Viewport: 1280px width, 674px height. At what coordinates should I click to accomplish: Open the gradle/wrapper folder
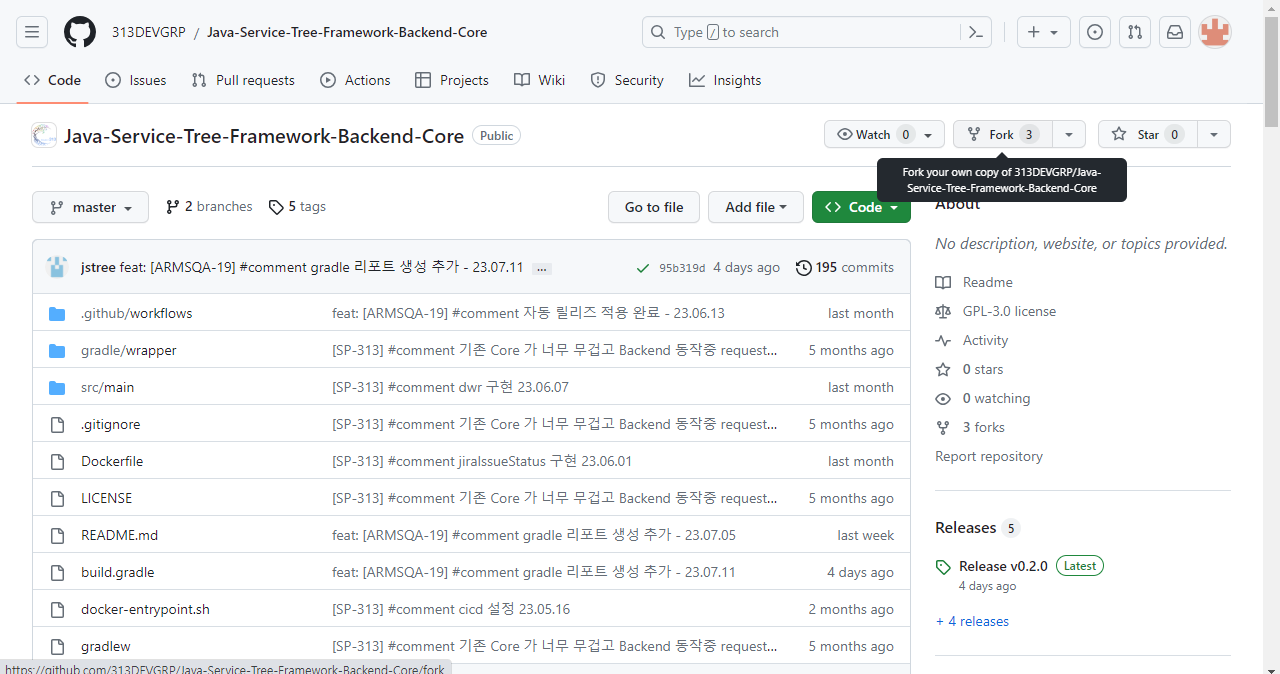coord(129,350)
